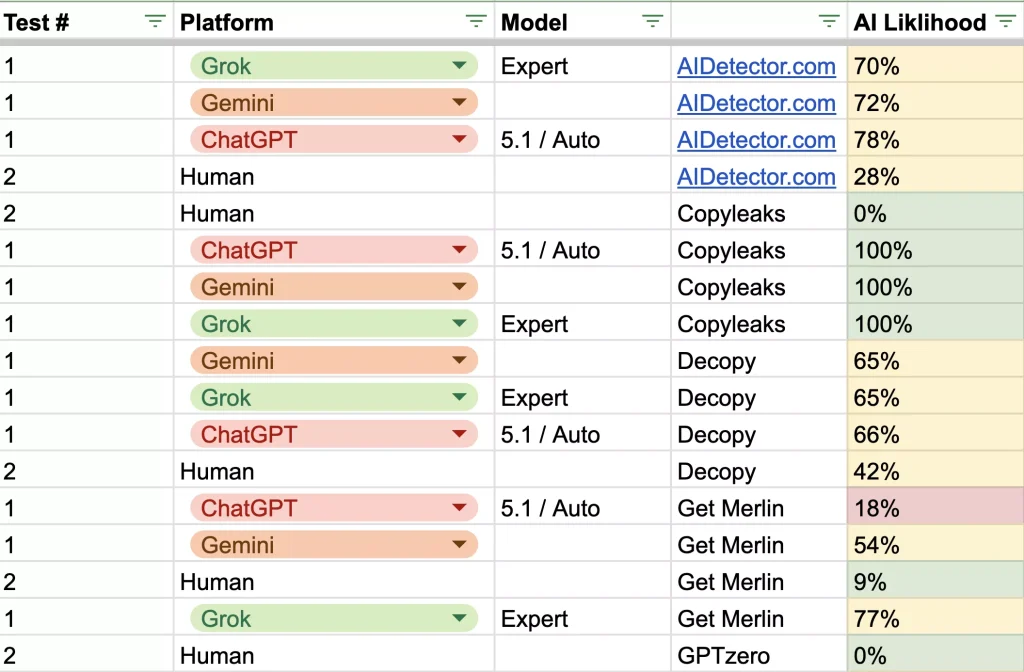
Task: Open the filter on the unnamed detector column
Action: coord(828,21)
